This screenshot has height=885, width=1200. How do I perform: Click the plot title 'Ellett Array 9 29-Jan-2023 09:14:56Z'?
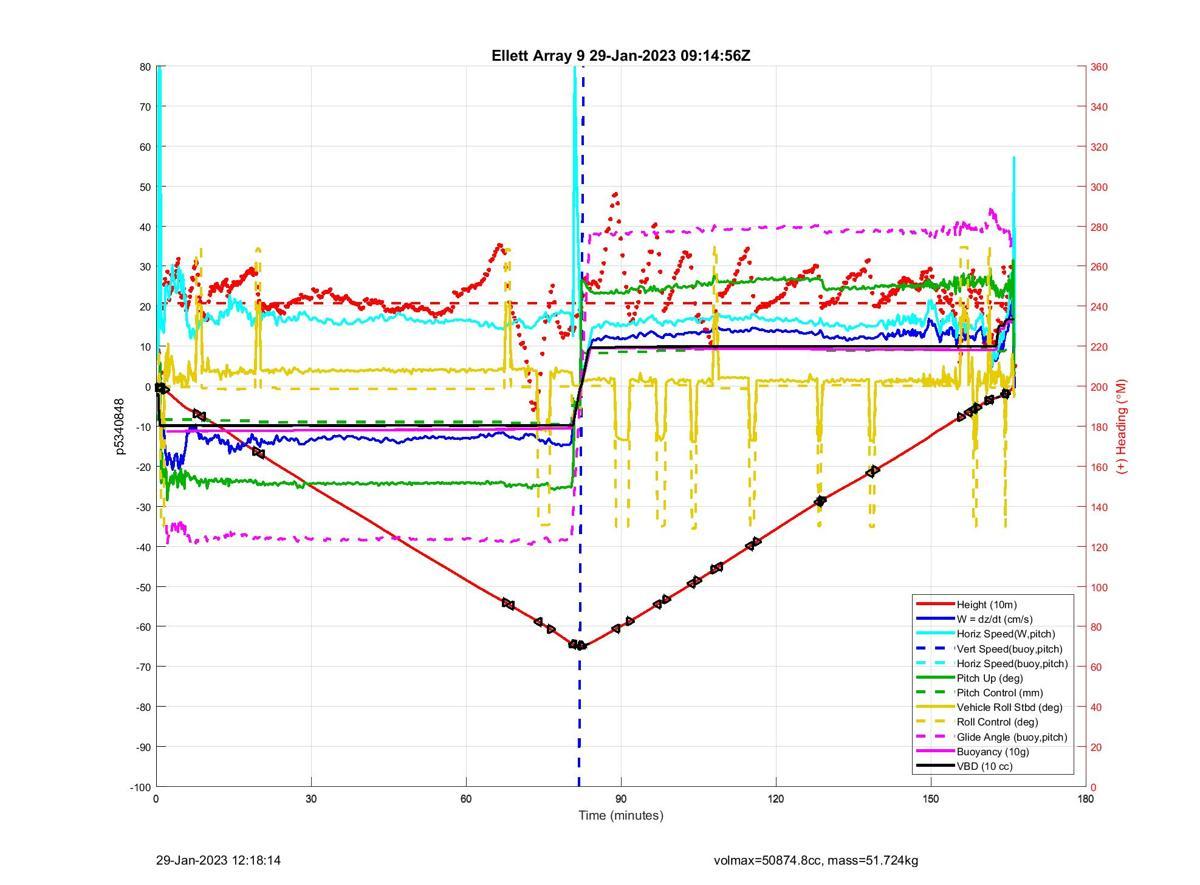[621, 56]
